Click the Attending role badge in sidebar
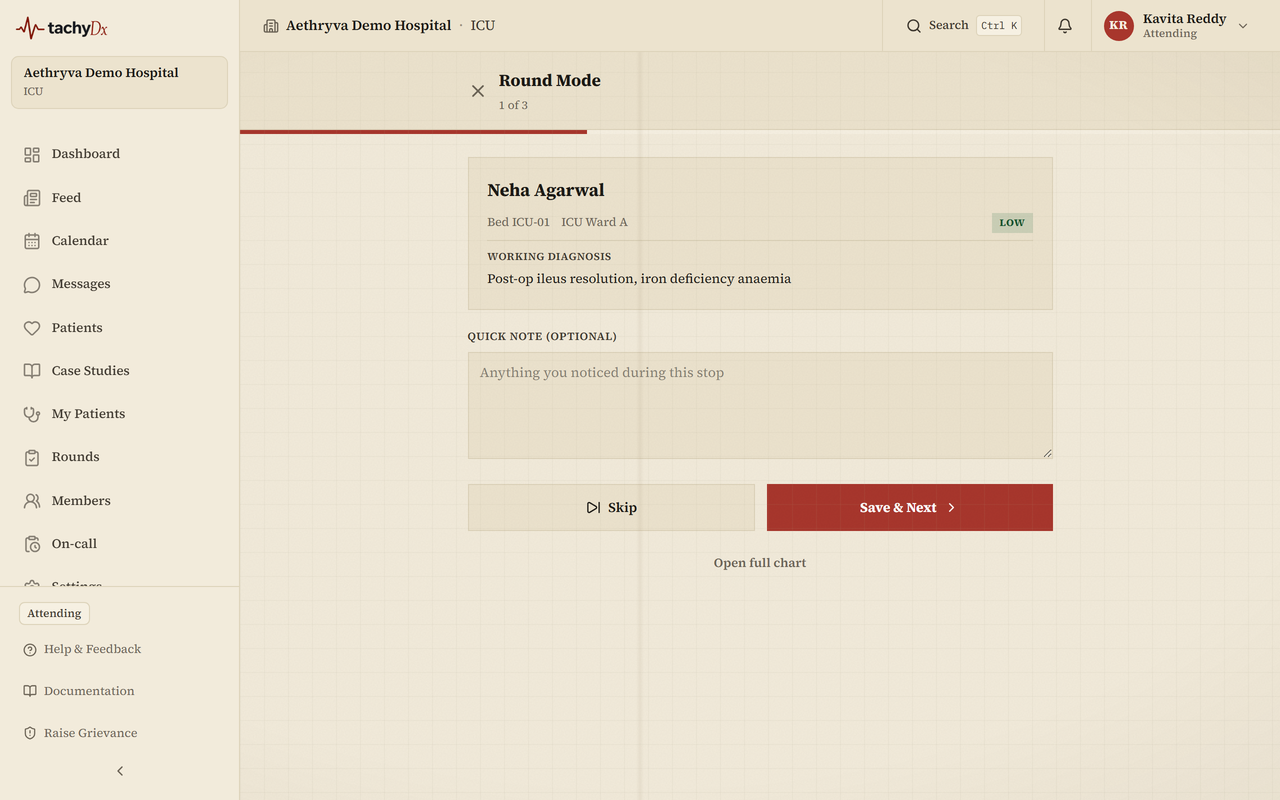The image size is (1280, 800). point(54,614)
